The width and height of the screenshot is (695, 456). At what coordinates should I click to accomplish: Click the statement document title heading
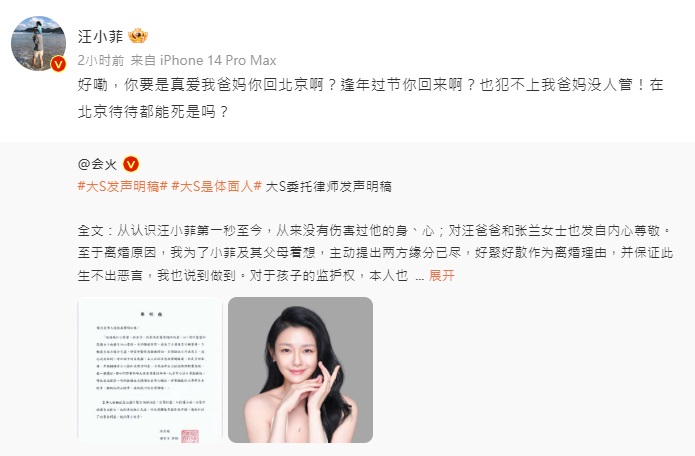(151, 314)
